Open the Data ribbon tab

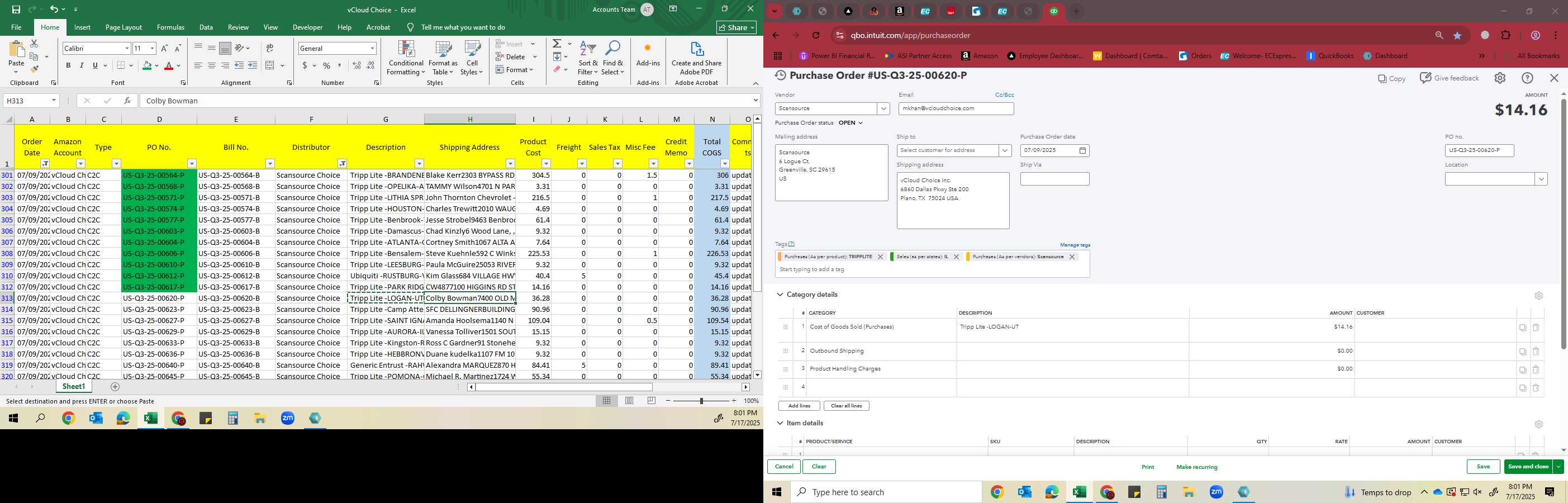[206, 27]
